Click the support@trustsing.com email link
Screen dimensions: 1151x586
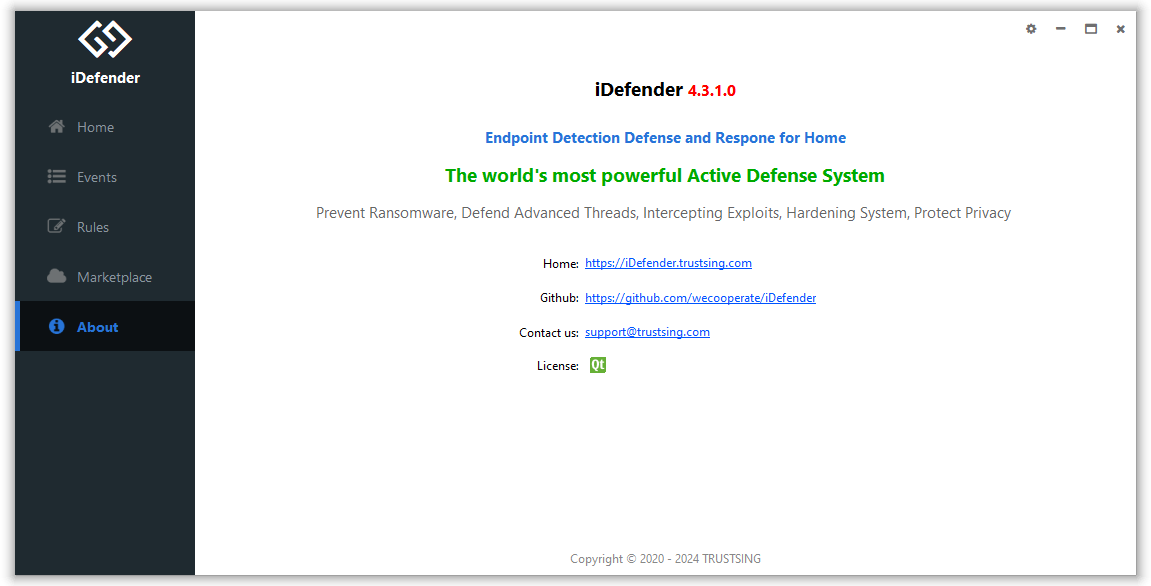click(x=647, y=332)
